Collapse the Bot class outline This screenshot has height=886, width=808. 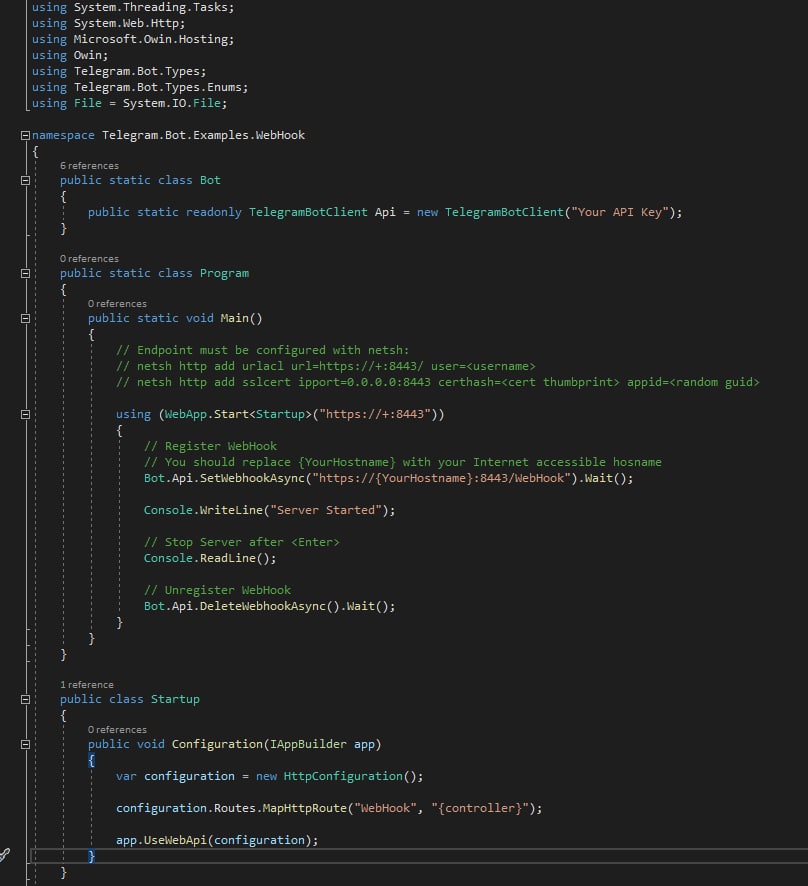pyautogui.click(x=25, y=180)
